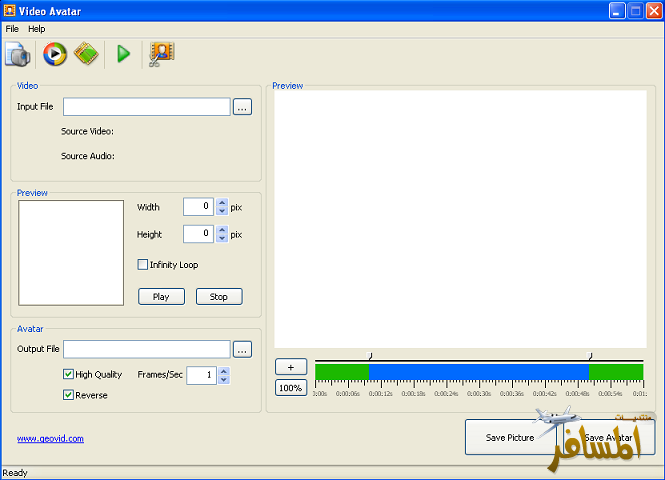Increase Width with the up spinner arrow
This screenshot has height=480, width=665.
point(222,203)
